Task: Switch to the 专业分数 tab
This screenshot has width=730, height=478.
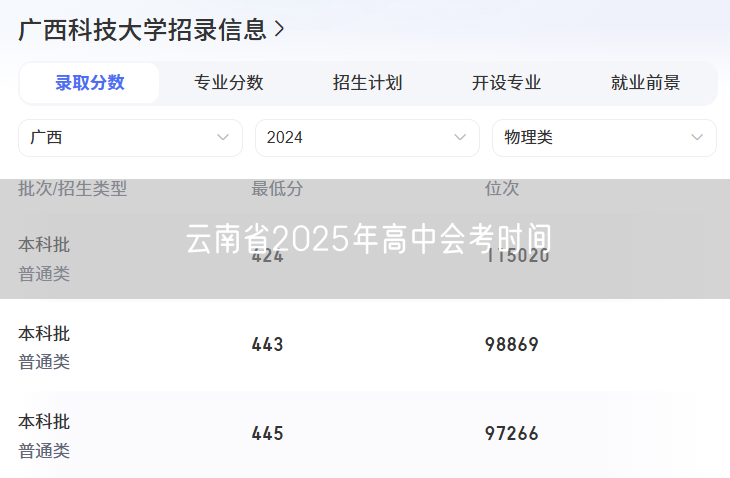Action: tap(229, 83)
